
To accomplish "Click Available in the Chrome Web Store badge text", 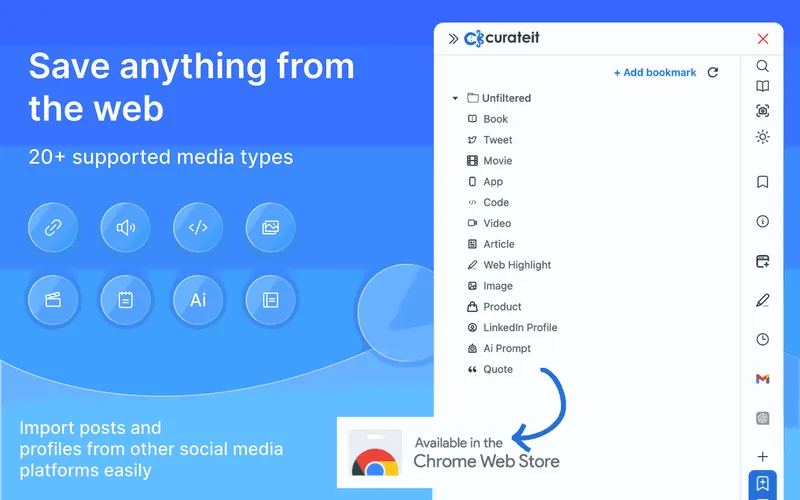I will pyautogui.click(x=486, y=453).
